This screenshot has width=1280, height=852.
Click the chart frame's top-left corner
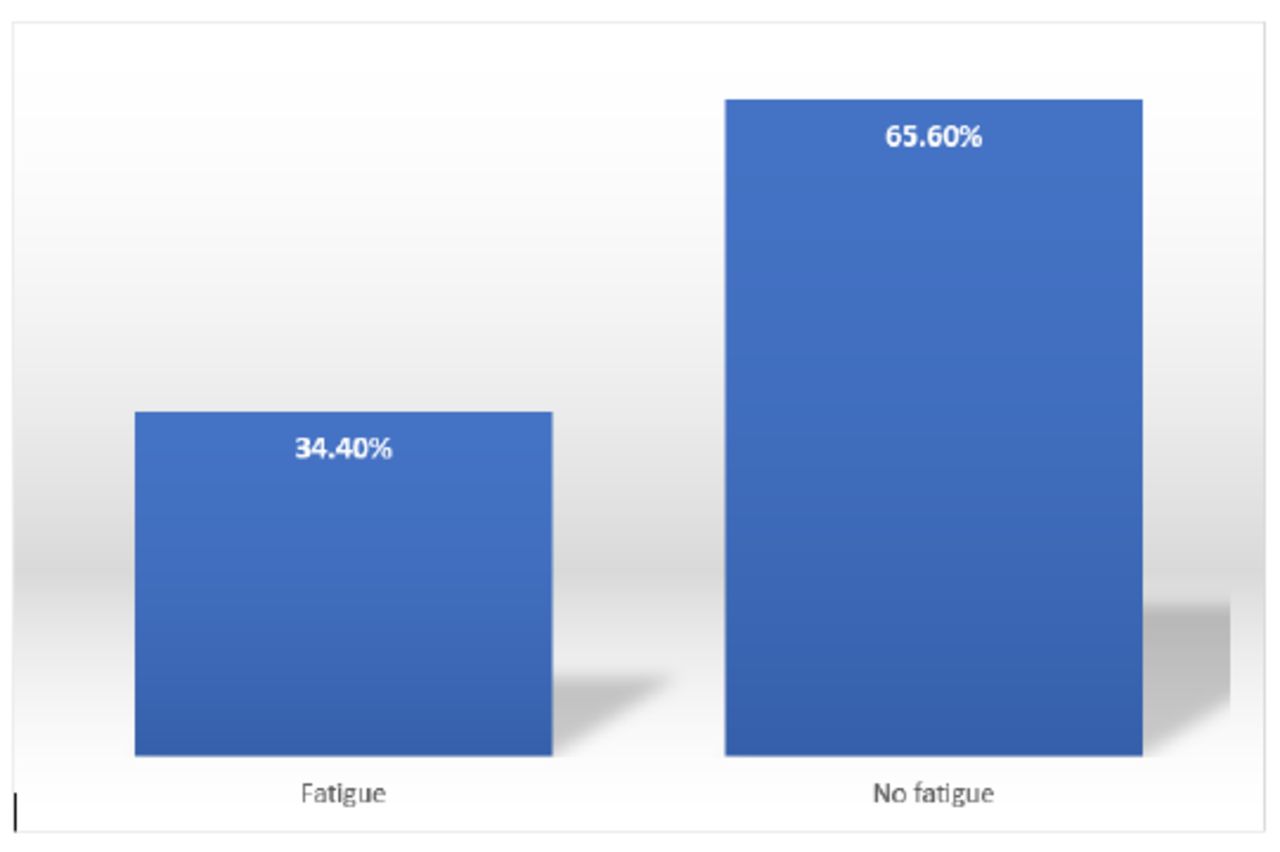click(x=14, y=24)
